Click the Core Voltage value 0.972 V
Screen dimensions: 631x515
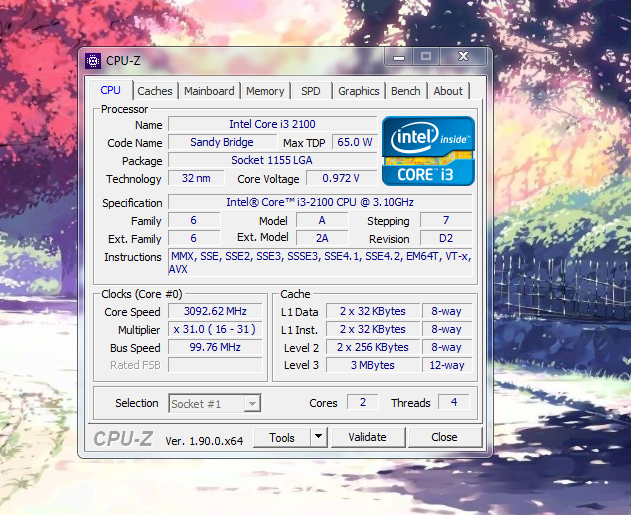(341, 178)
